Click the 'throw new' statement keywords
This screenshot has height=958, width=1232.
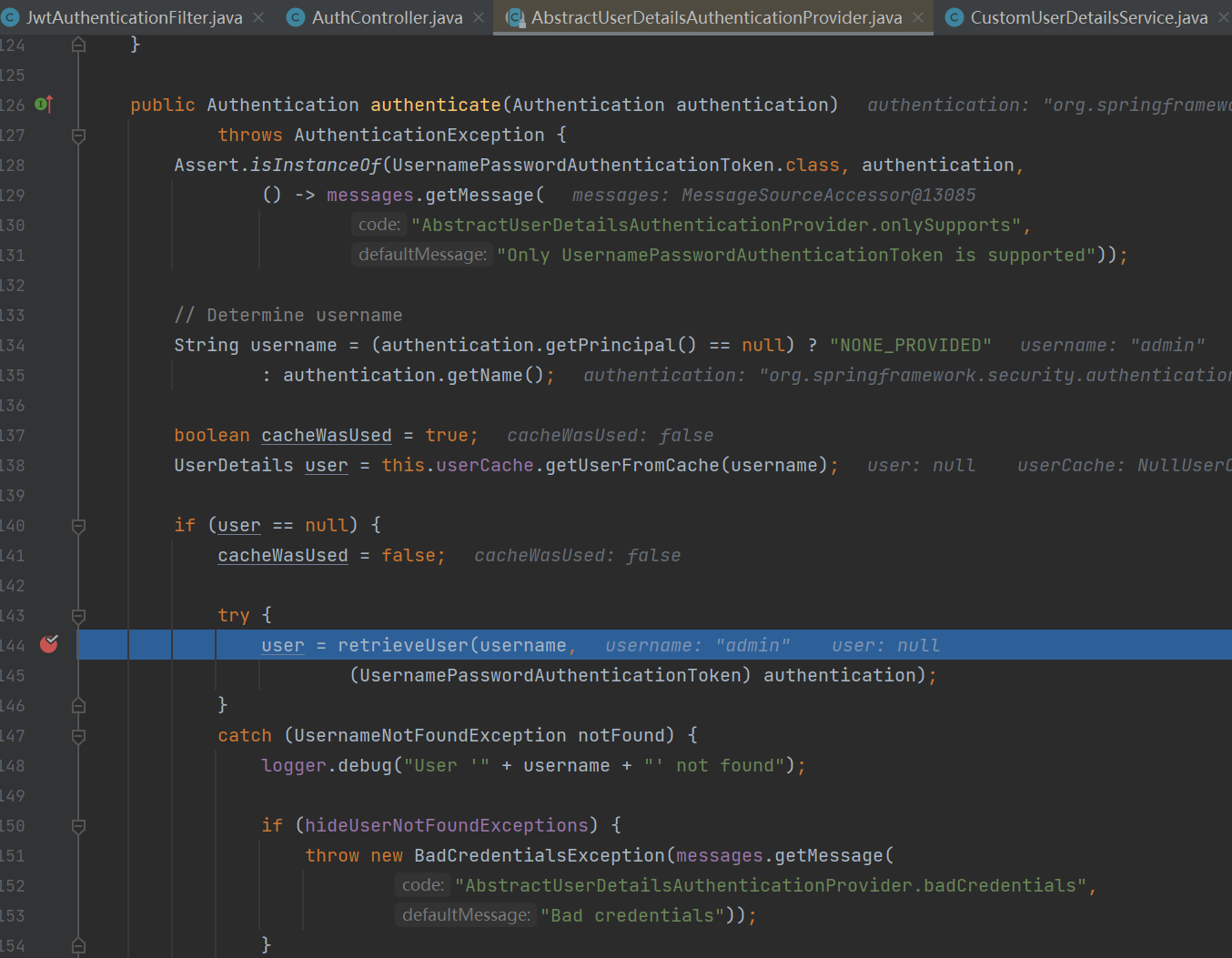354,855
